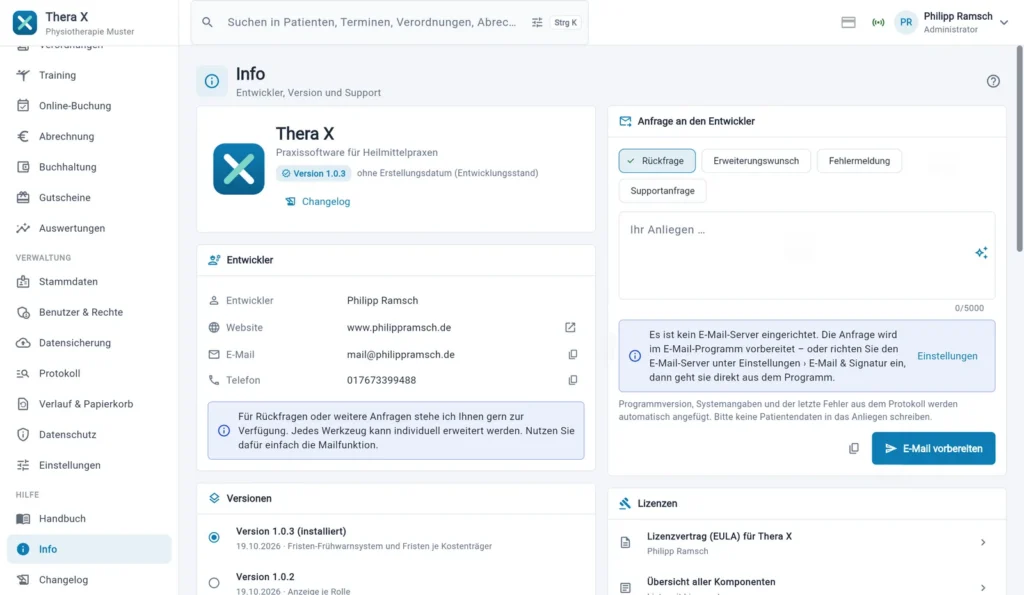The width and height of the screenshot is (1024, 595).
Task: Copy the E-Mail address mail@philippramsch.de
Action: pos(573,355)
